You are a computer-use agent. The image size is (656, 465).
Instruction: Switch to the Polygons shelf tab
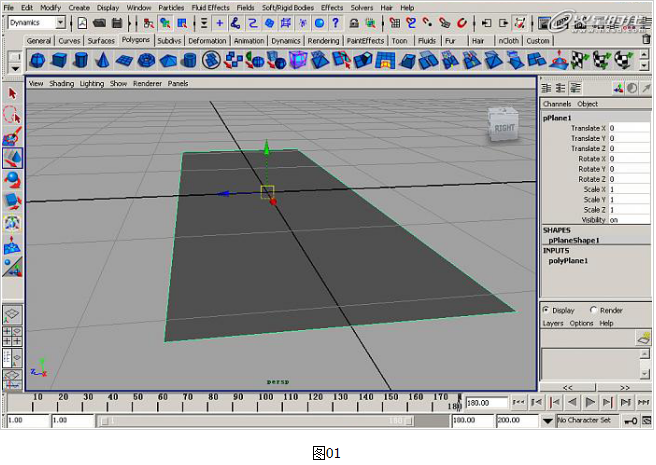[x=136, y=40]
